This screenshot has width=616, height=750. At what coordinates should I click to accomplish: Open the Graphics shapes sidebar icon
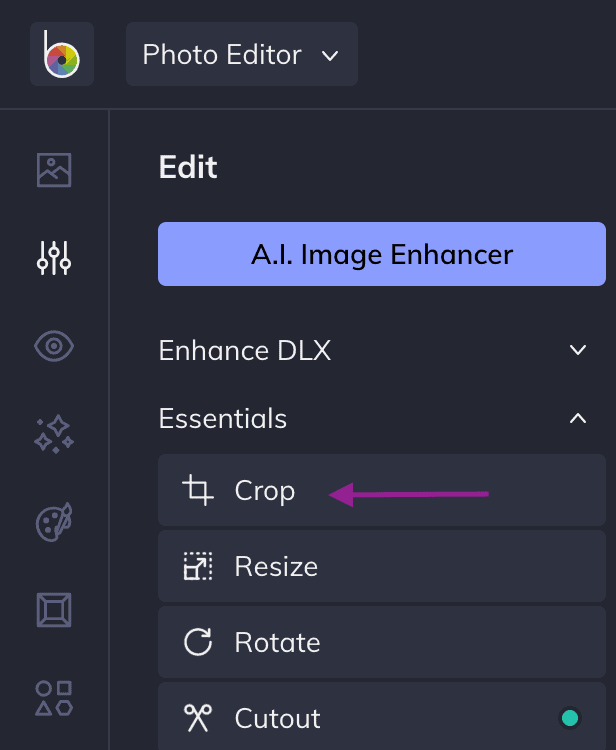(54, 698)
